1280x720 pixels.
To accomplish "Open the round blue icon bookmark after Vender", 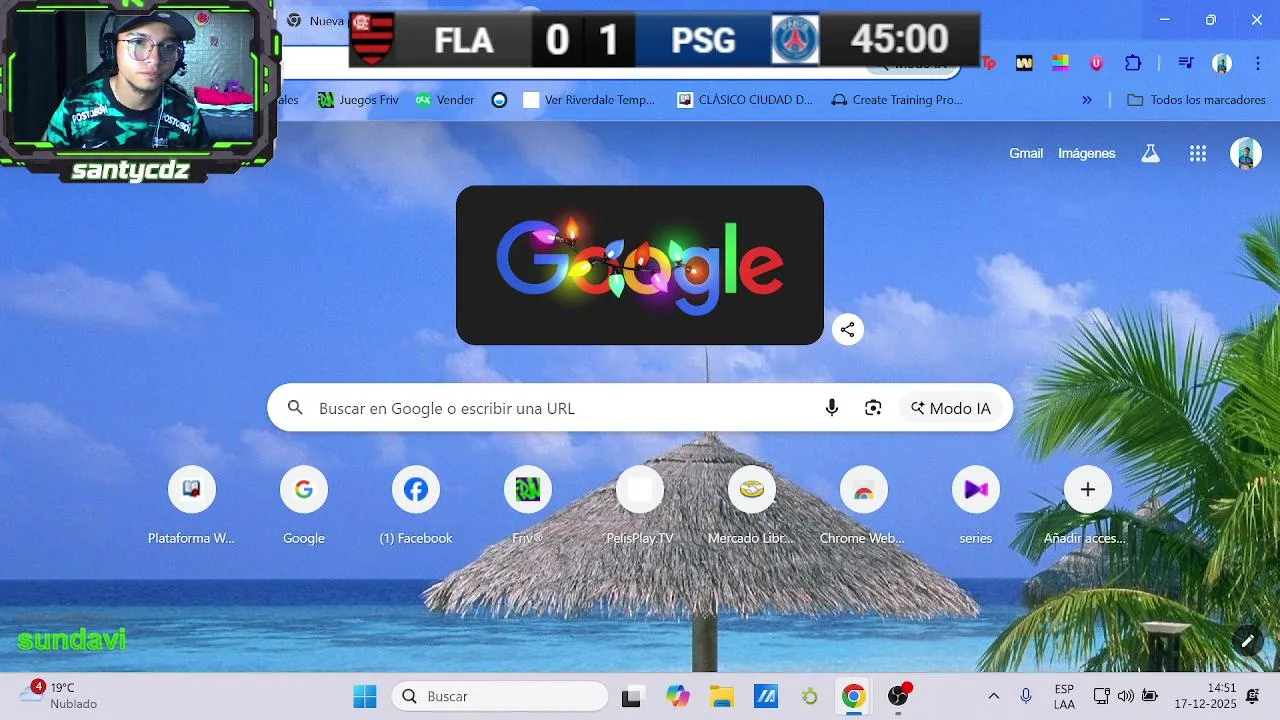I will coord(500,100).
